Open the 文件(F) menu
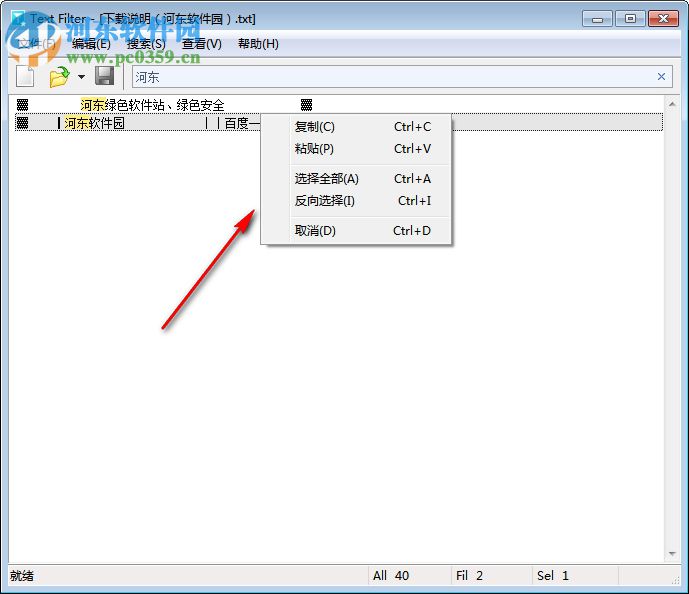The width and height of the screenshot is (689, 594). coord(36,44)
